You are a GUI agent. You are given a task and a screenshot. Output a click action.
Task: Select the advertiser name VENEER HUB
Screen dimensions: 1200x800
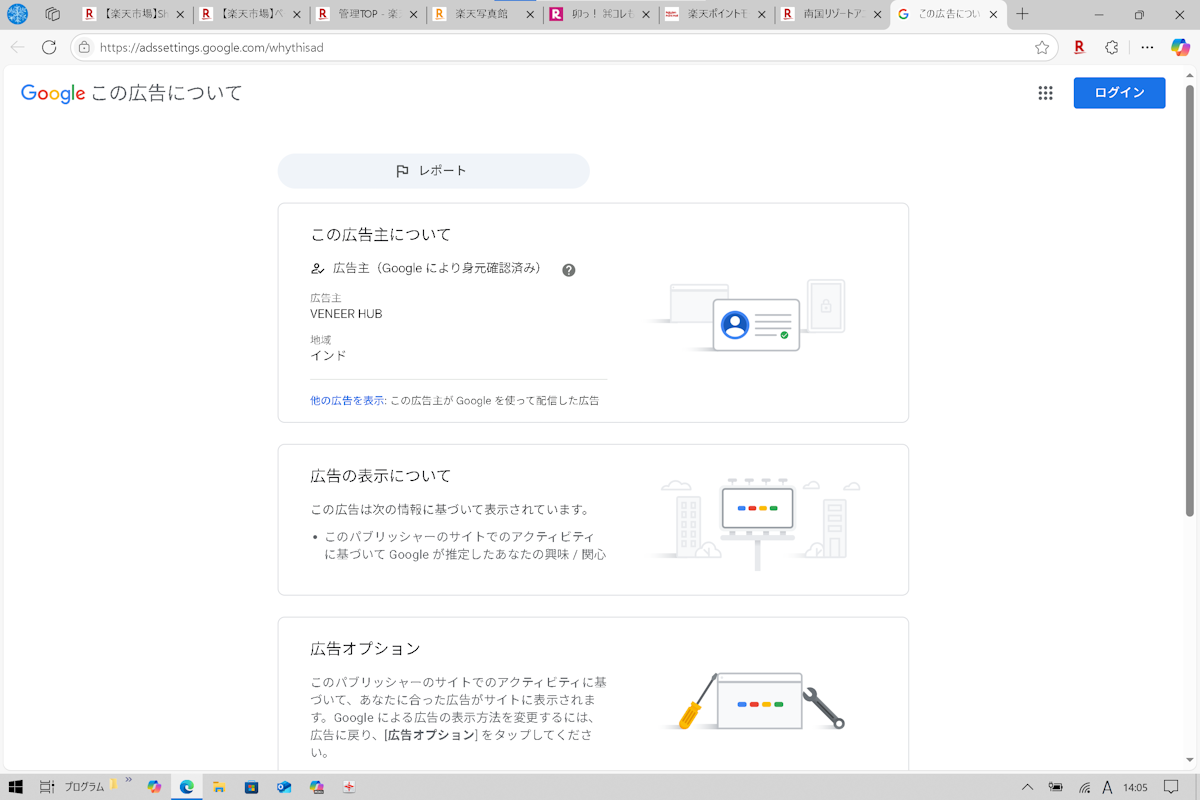346,314
